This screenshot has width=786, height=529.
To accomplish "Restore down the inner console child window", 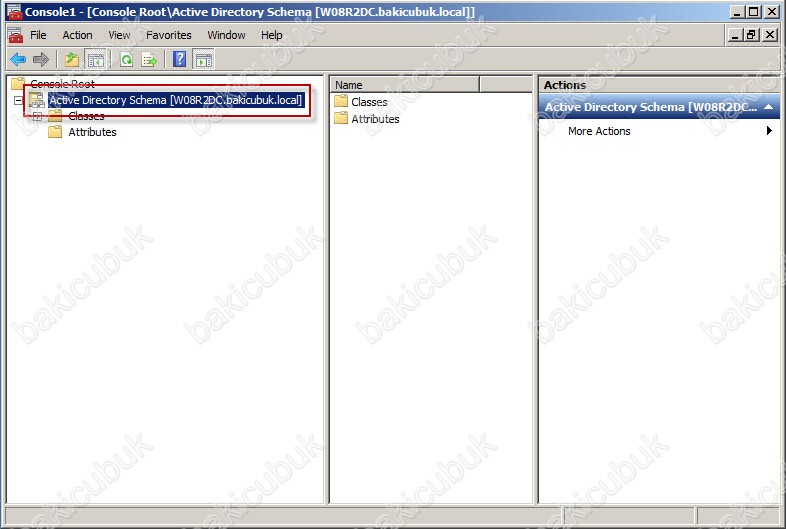I will [751, 35].
